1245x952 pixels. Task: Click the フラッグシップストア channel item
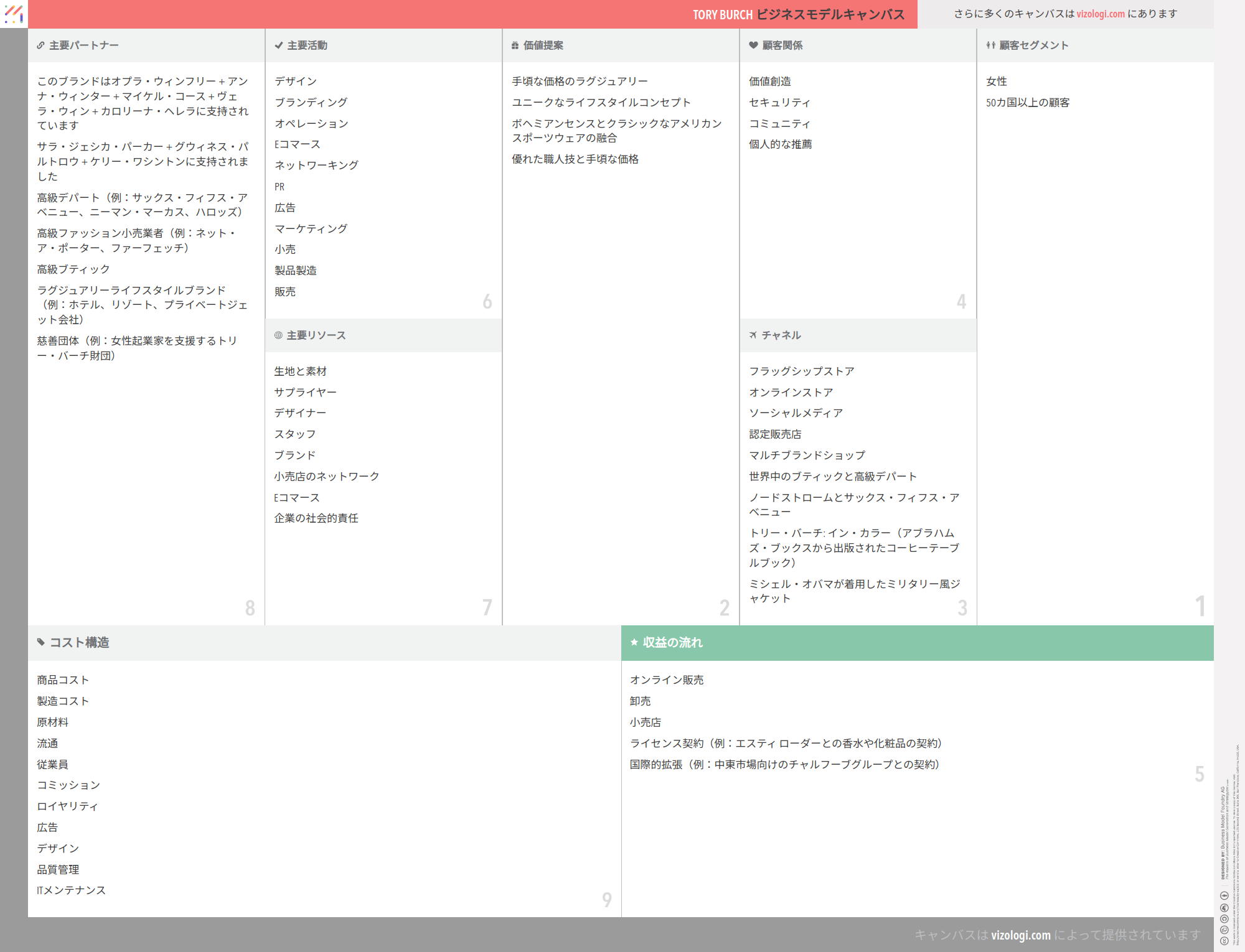[801, 371]
